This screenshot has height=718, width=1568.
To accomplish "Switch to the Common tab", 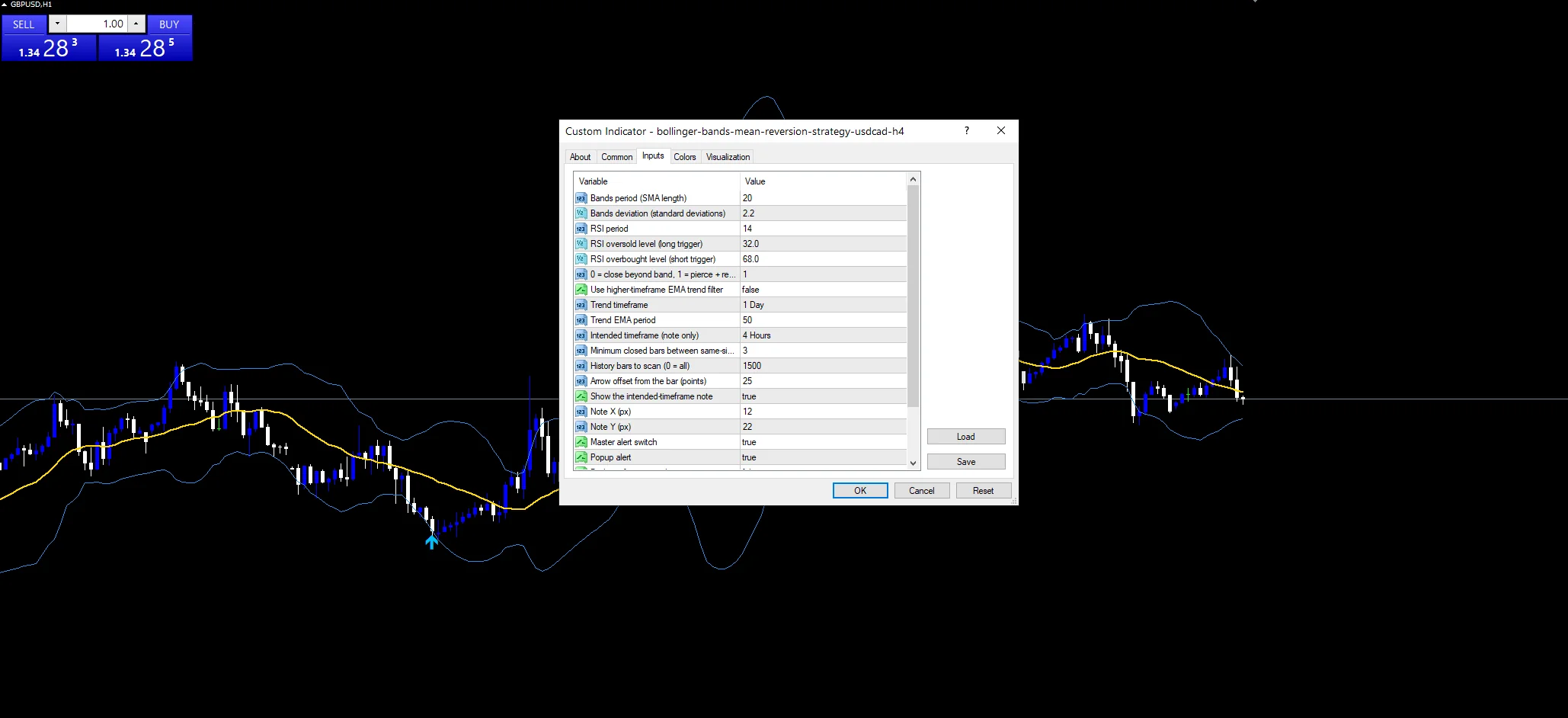I will [x=616, y=157].
